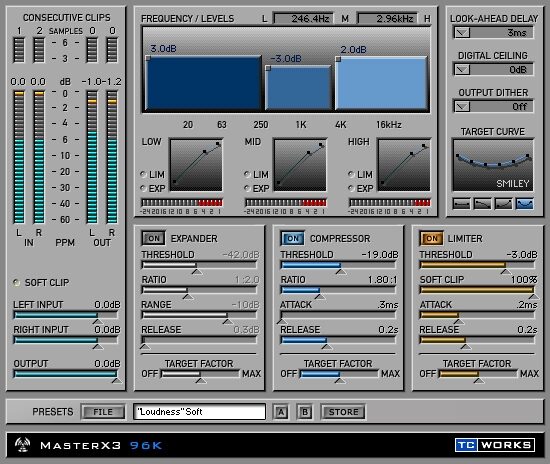
Task: Select the downward slope target curve icon
Action: (482, 203)
